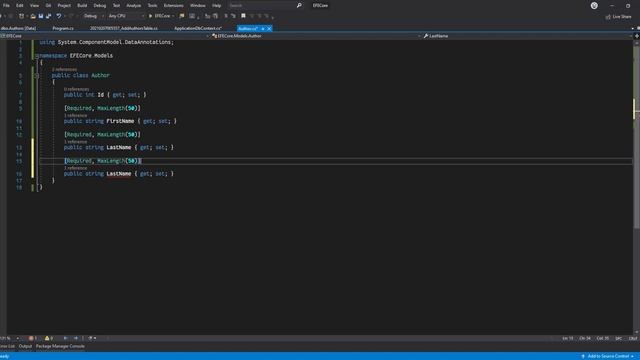The width and height of the screenshot is (640, 360).
Task: Click the Open File folder icon
Action: [33, 16]
